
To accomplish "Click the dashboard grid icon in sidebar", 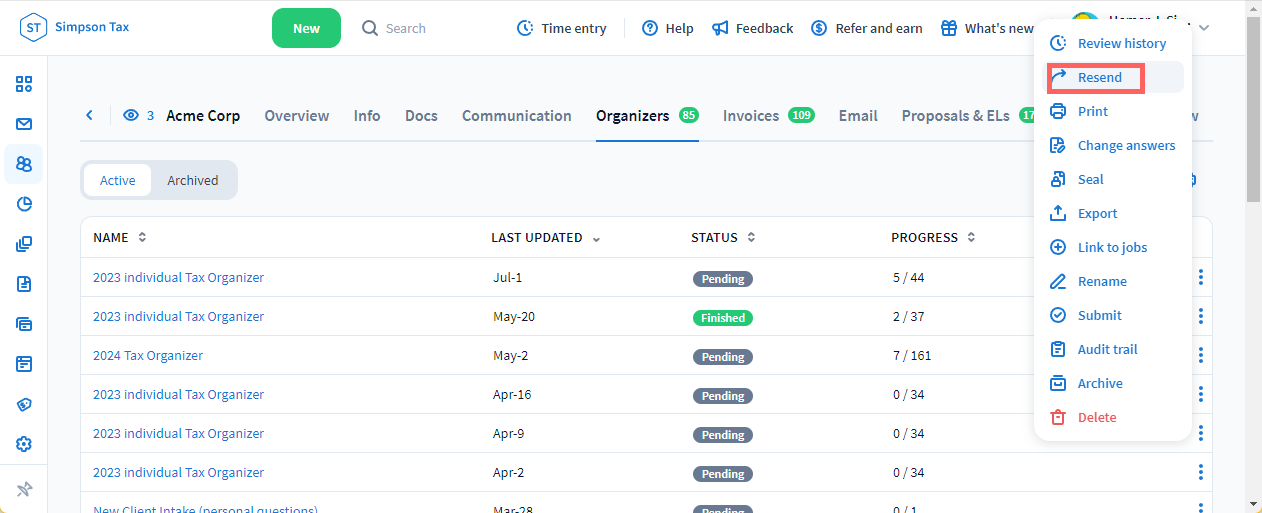I will [24, 84].
